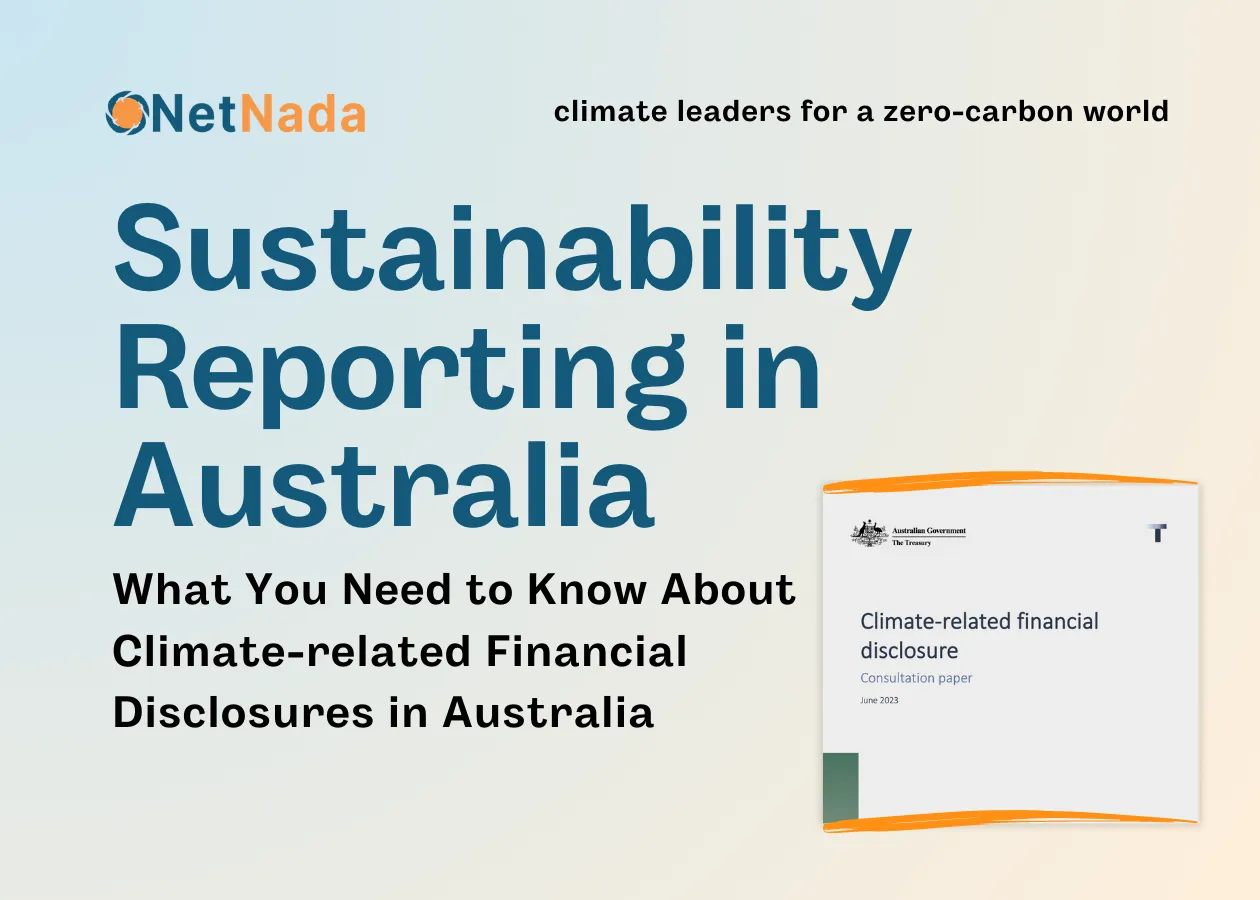Select the Australian Government coat of arms emblem
This screenshot has height=900, width=1260.
[x=870, y=530]
